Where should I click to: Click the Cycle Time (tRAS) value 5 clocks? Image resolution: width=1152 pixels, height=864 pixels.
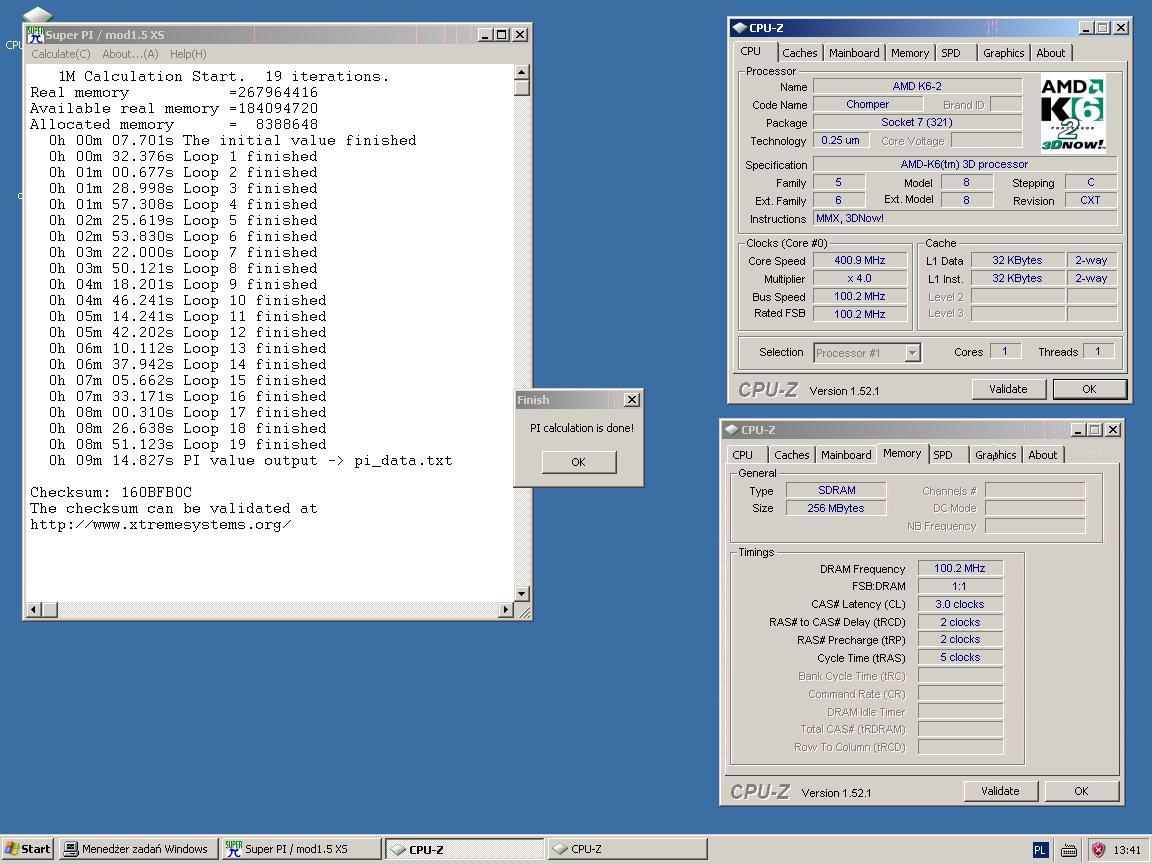tap(960, 658)
